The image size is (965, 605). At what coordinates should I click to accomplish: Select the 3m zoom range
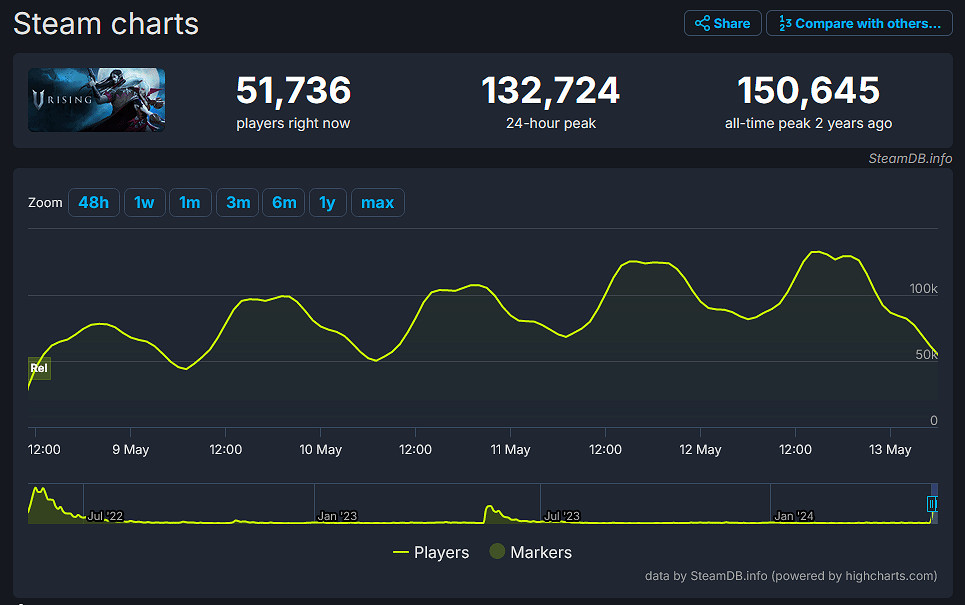(238, 202)
